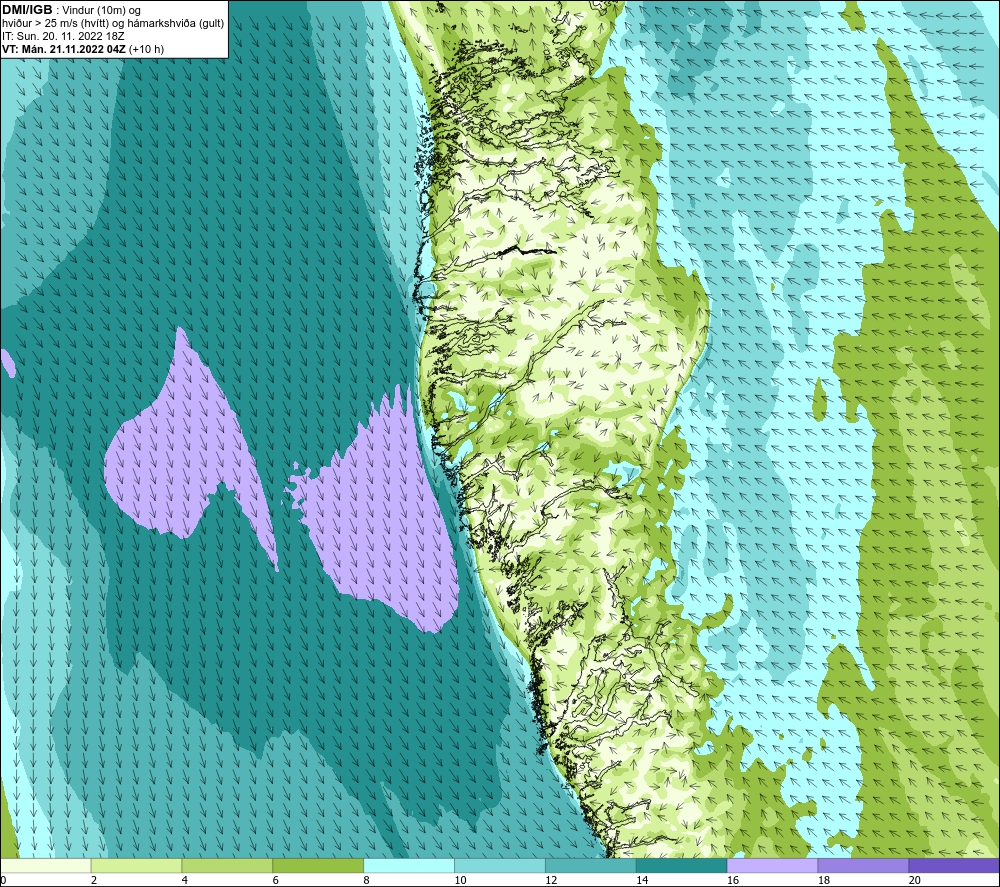Click the 2-4 m/s light green legend swatch
This screenshot has height=887, width=1000.
136,865
